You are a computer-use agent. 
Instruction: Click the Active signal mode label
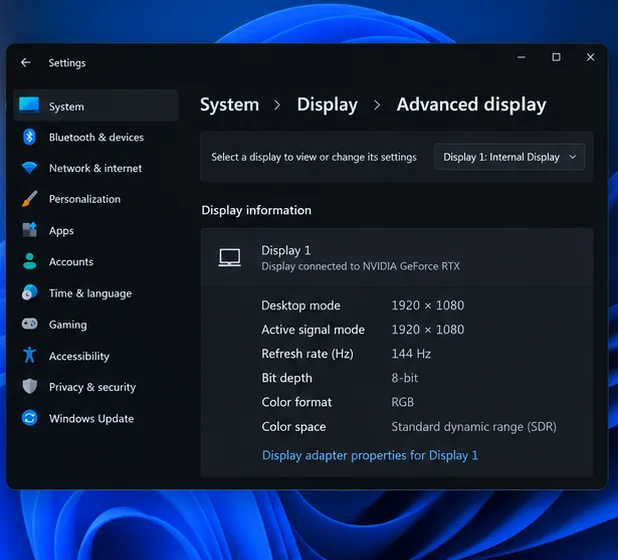pyautogui.click(x=313, y=330)
